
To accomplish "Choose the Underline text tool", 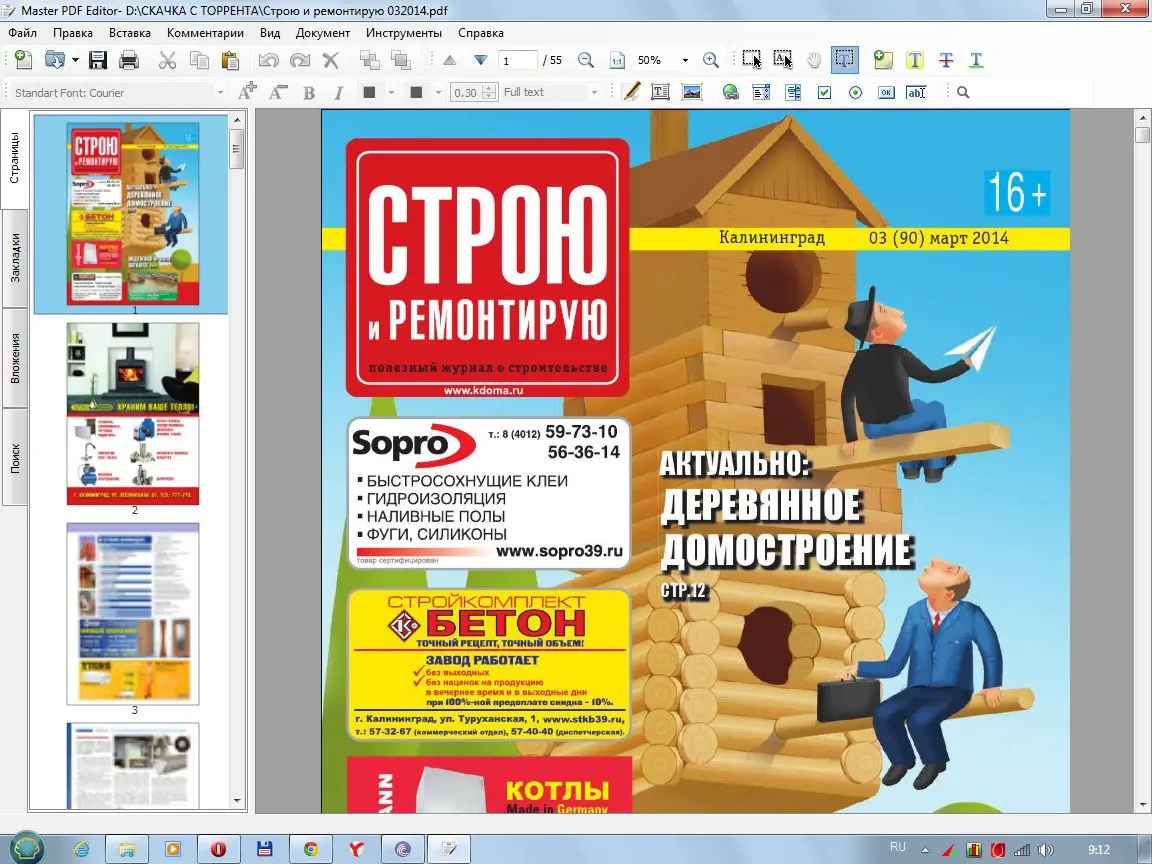I will [976, 60].
